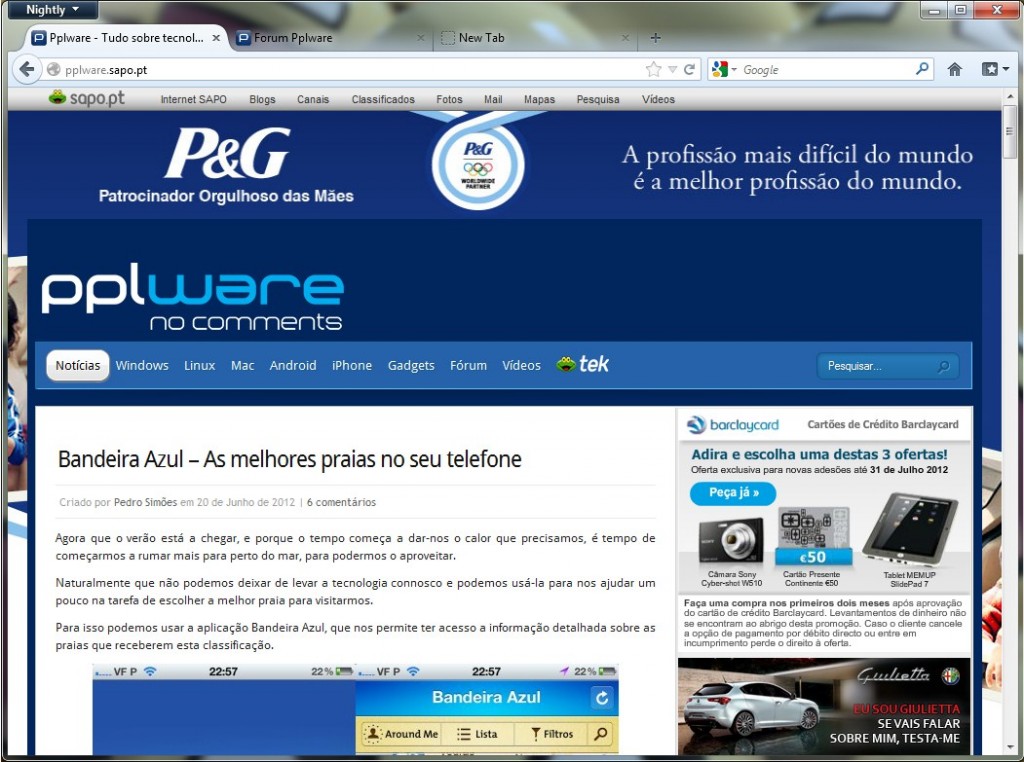
Task: Select the iPhone menu item
Action: tap(351, 366)
